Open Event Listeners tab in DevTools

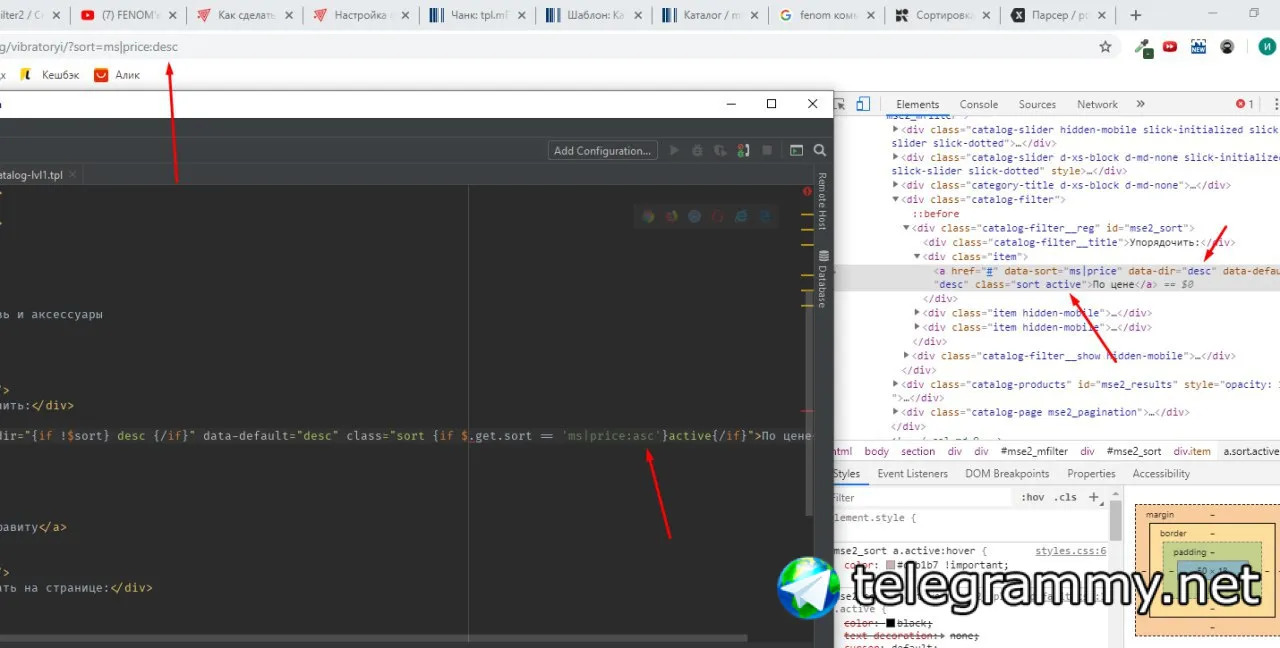click(x=912, y=474)
